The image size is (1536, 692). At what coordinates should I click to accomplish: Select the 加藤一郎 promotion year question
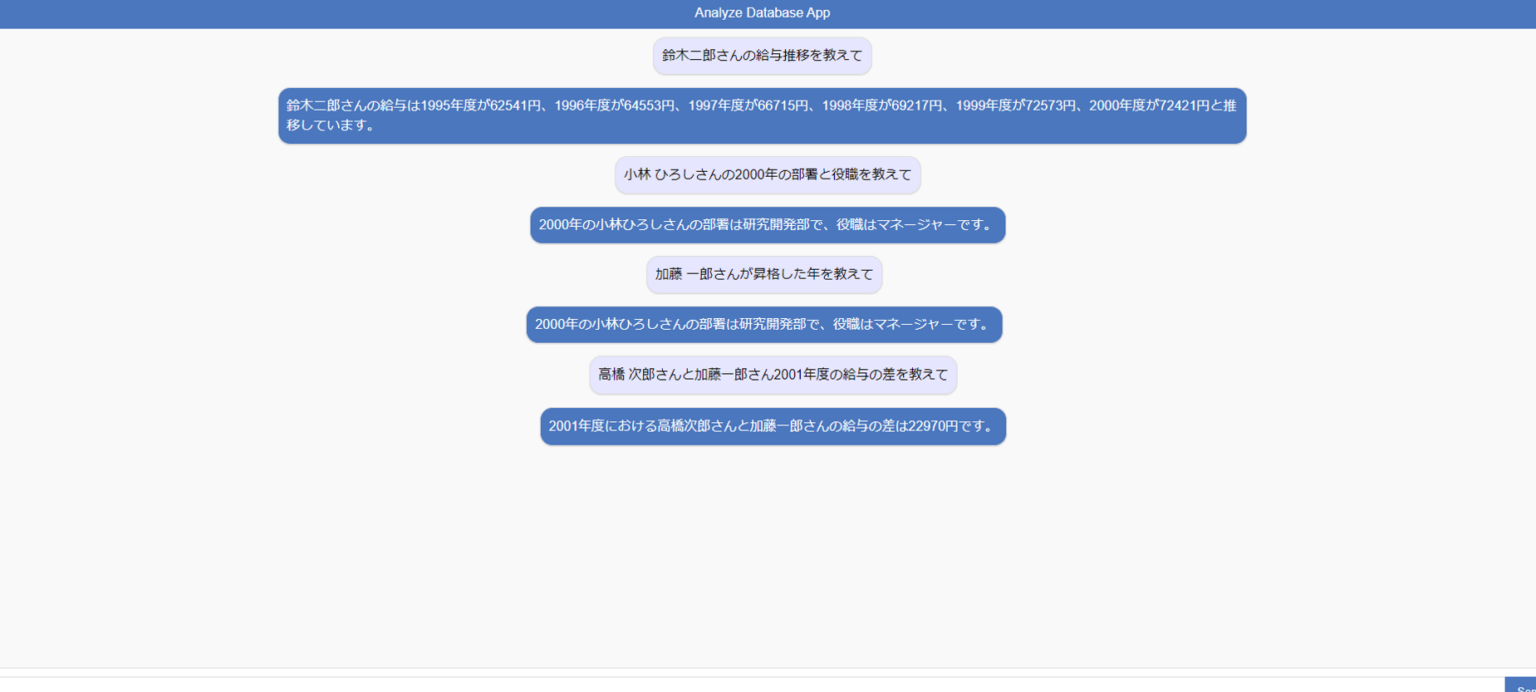tap(764, 274)
